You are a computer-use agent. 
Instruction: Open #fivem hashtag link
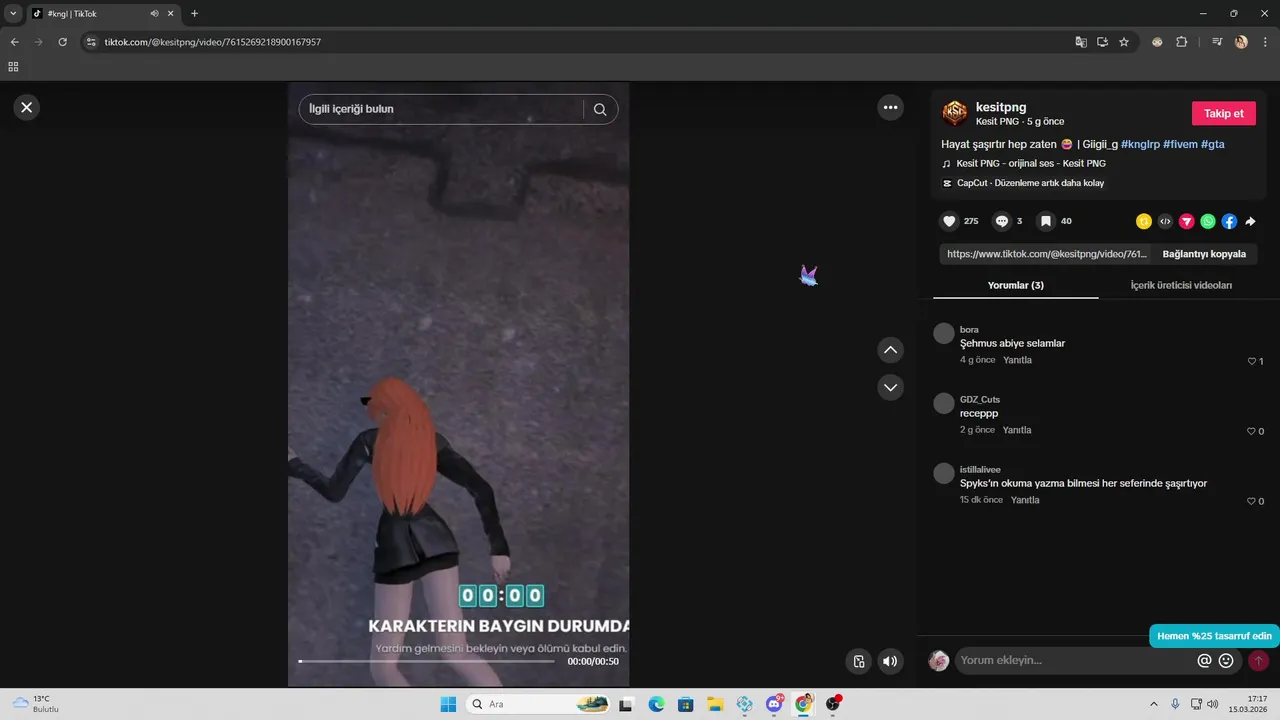(x=1180, y=144)
